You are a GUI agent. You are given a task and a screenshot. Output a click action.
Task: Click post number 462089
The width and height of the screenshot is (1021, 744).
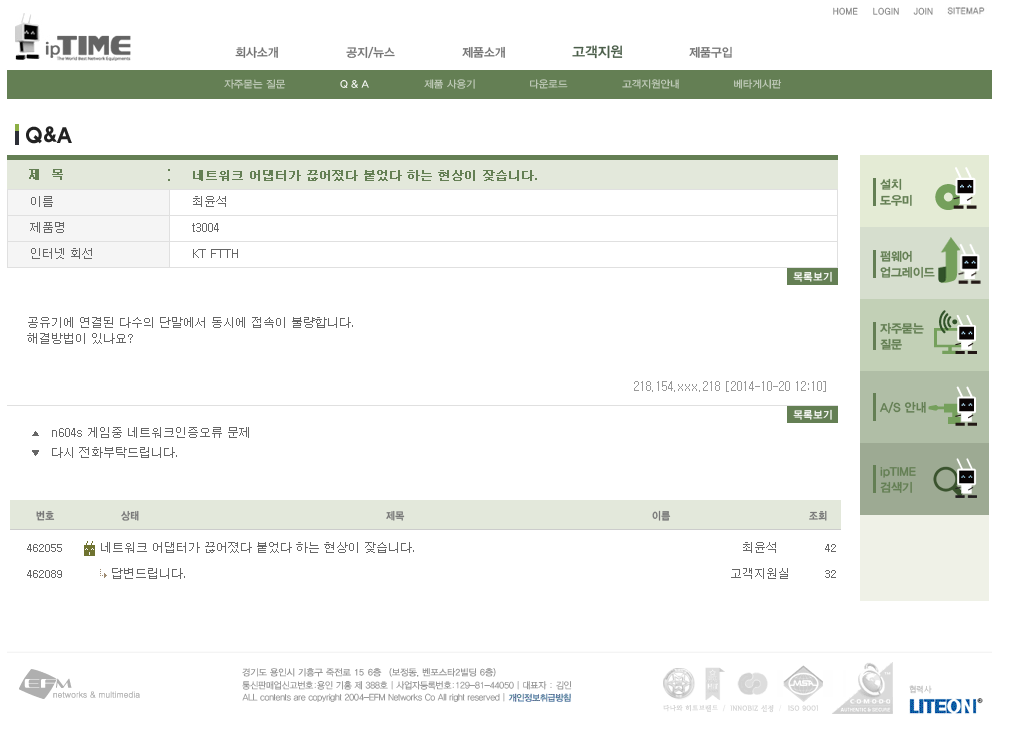point(44,574)
